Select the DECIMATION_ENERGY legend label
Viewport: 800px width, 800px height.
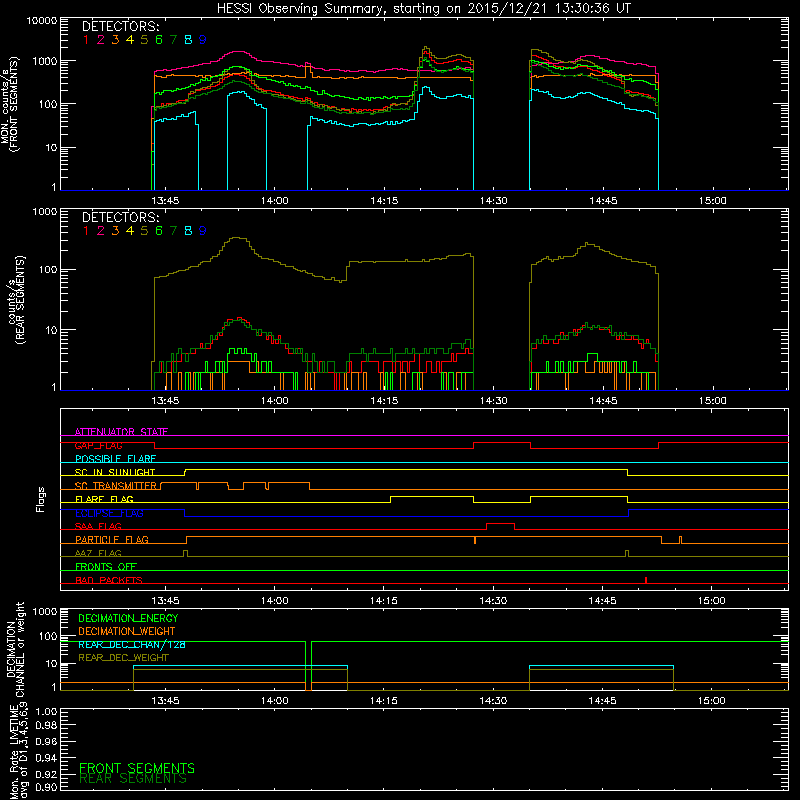(128, 618)
